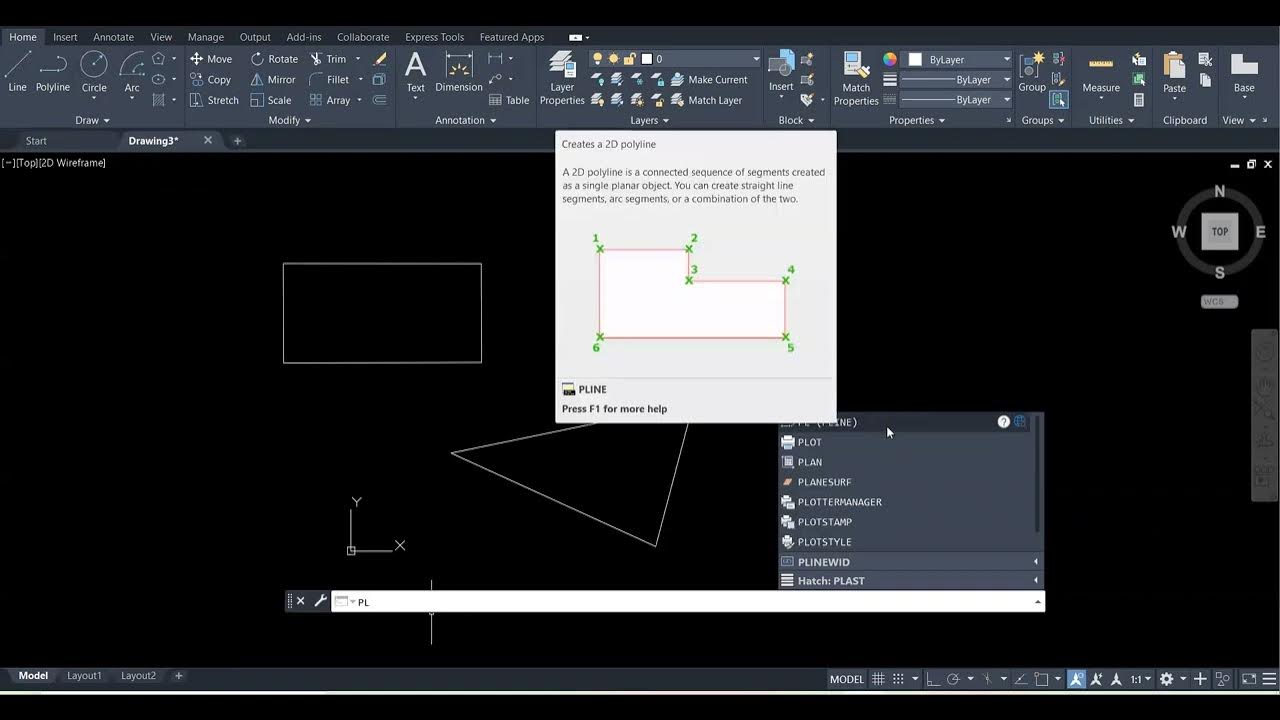Viewport: 1280px width, 720px height.
Task: Toggle object snap tracking in status bar
Action: [1022, 679]
